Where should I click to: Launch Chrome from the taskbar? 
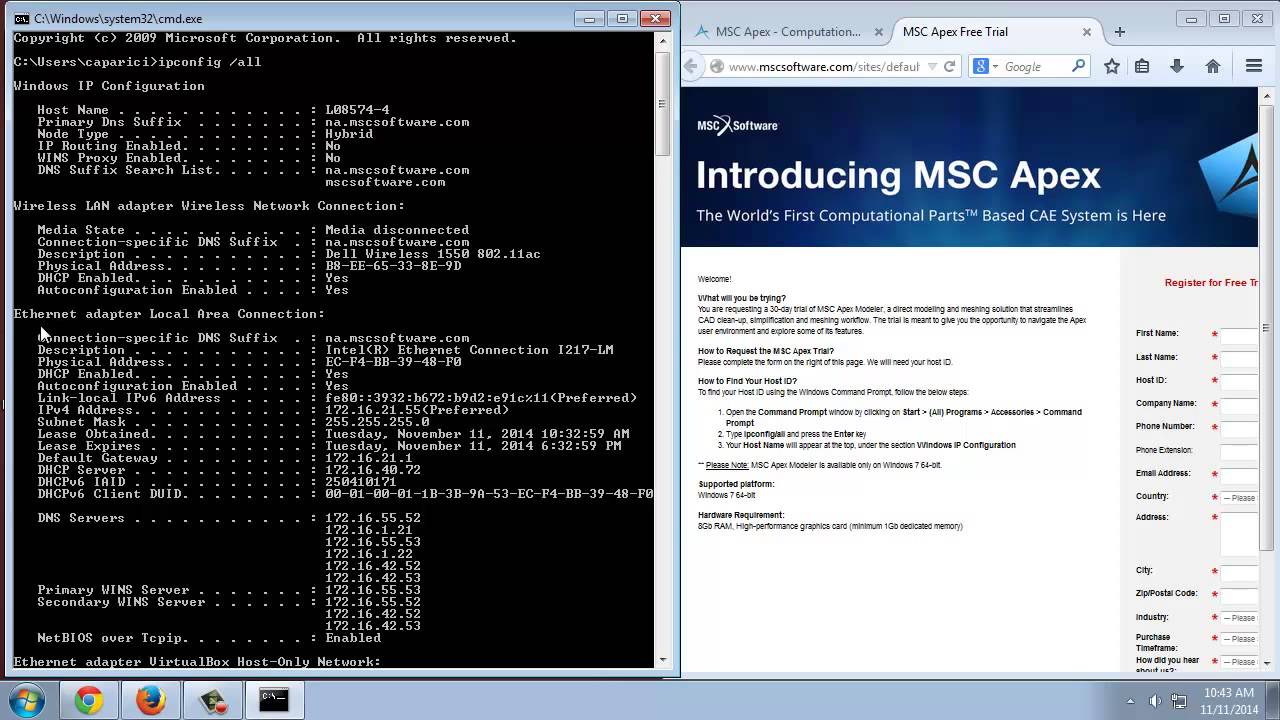tap(88, 701)
